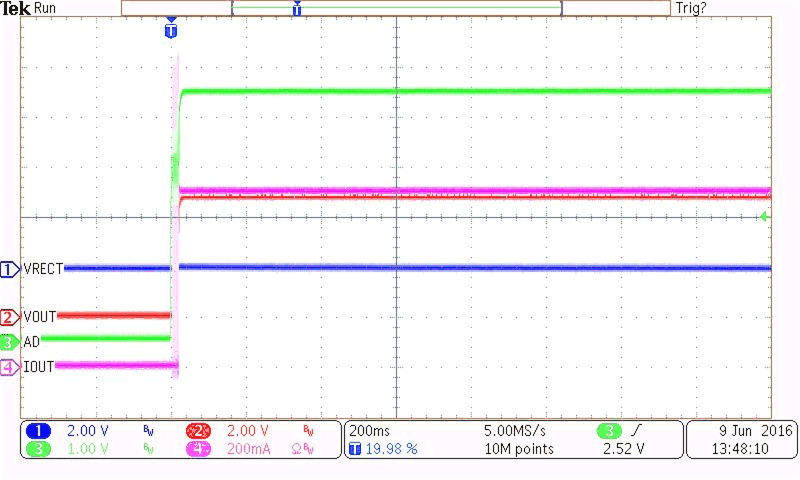The height and width of the screenshot is (480, 800).
Task: Click the channel 3 1.00 V scale value
Action: pos(88,449)
